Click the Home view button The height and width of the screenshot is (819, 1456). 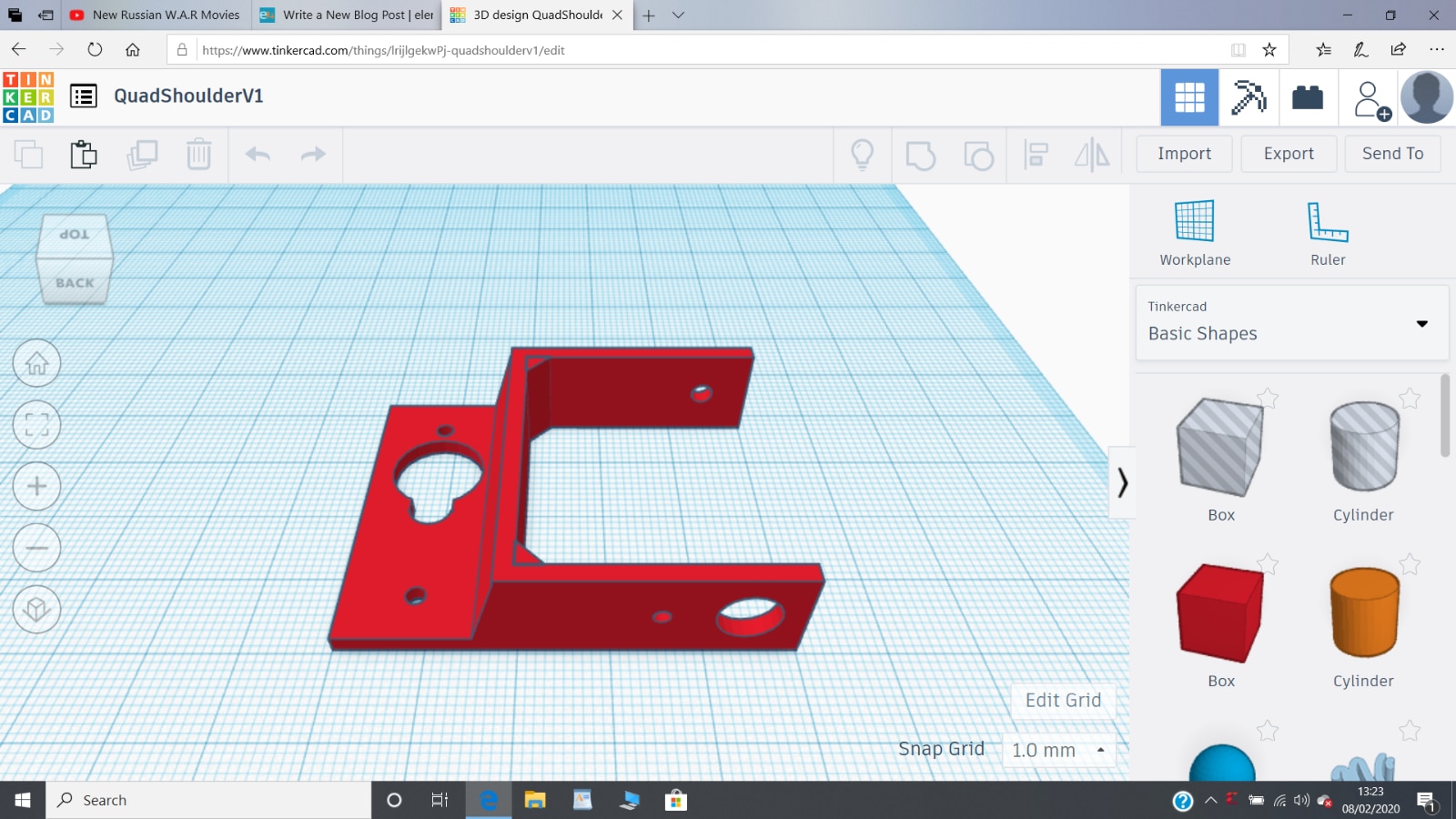coord(36,364)
